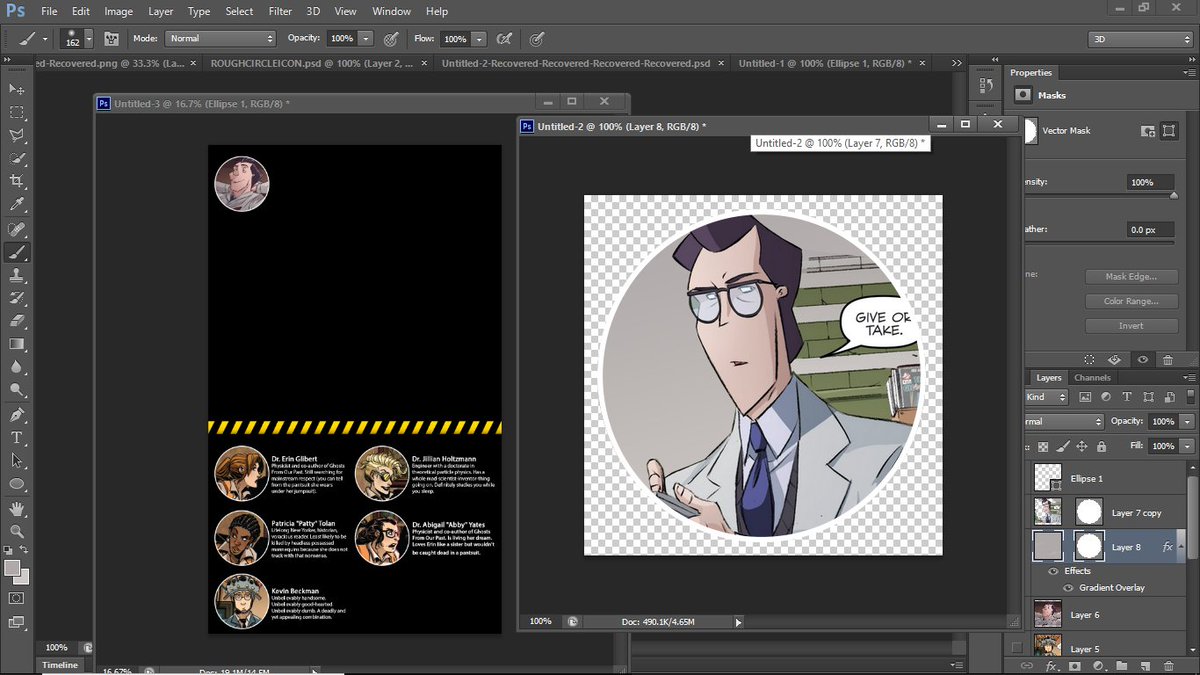This screenshot has height=675, width=1200.
Task: Select the Gradient tool
Action: [x=17, y=344]
